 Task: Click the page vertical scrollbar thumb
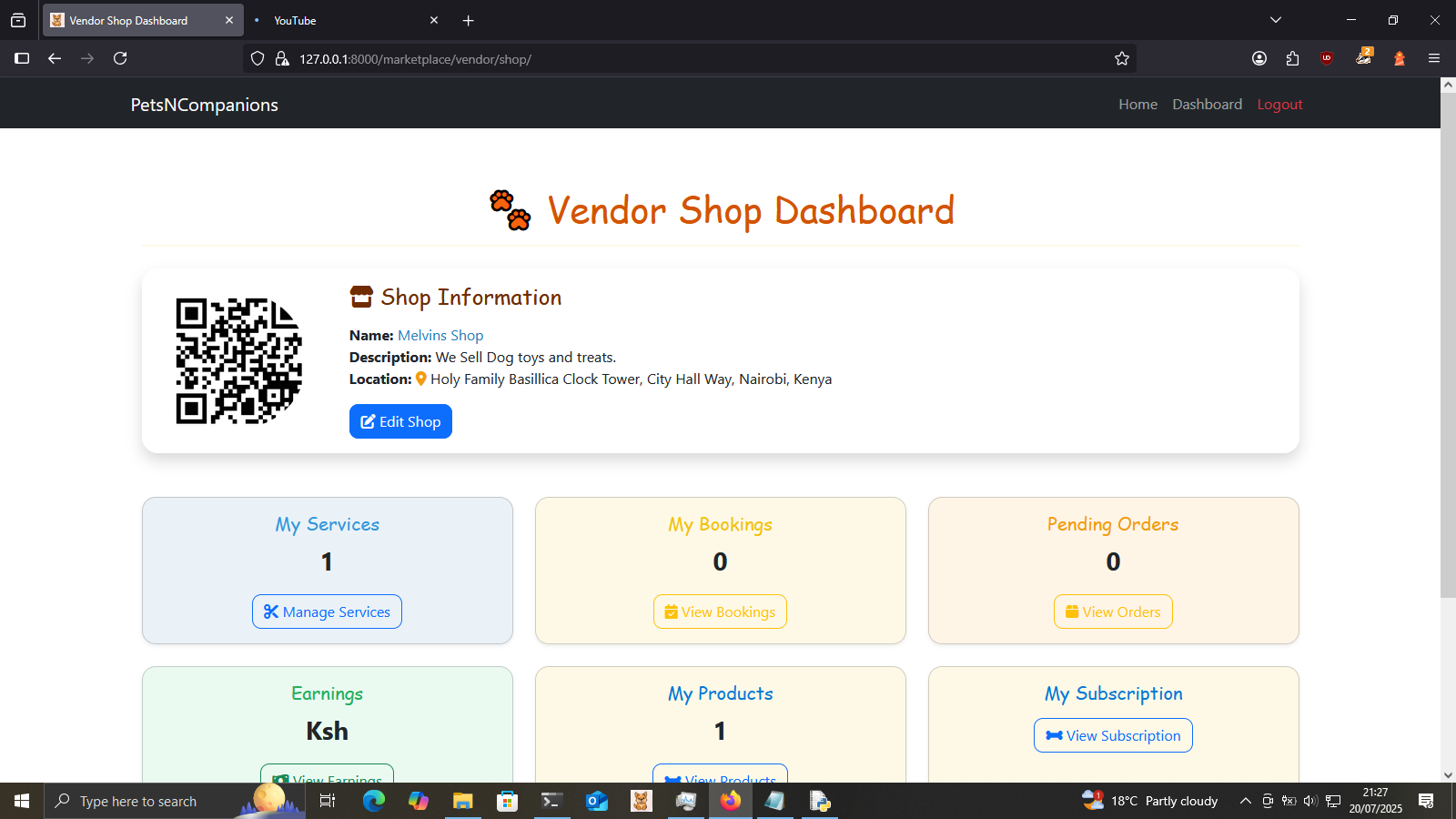tap(1448, 345)
